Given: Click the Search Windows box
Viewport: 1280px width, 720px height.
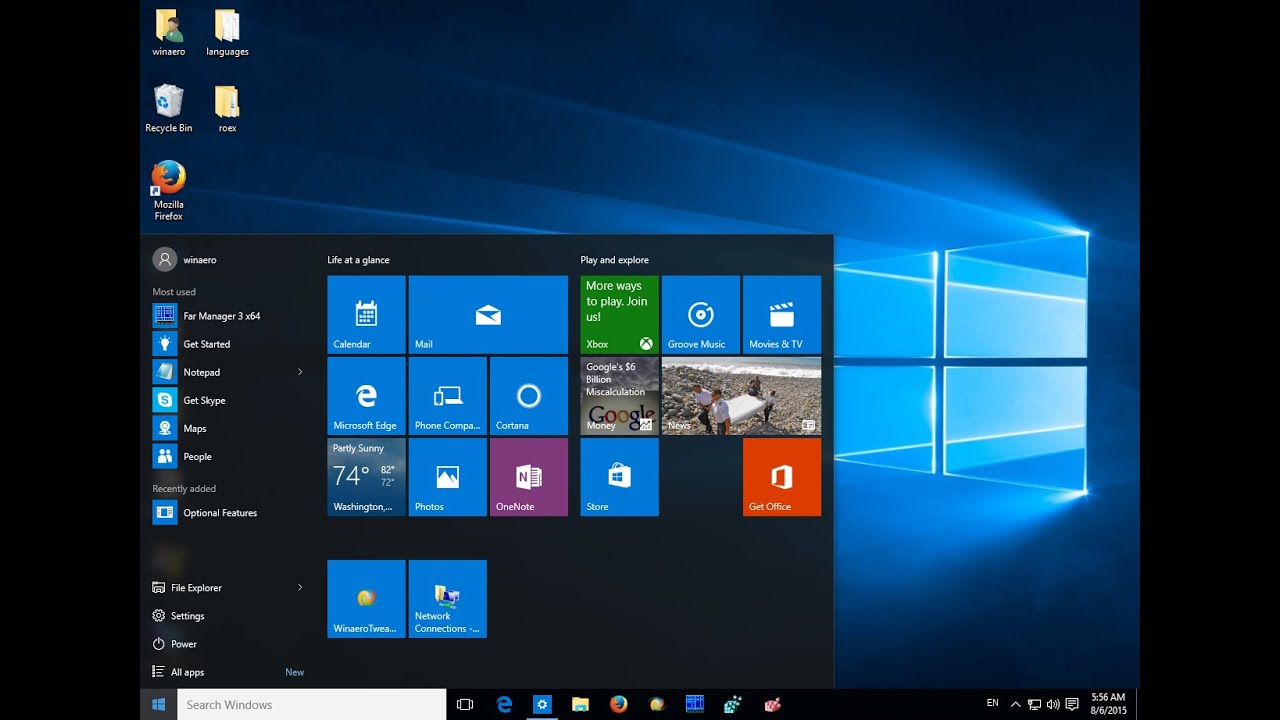Looking at the screenshot, I should click(312, 704).
